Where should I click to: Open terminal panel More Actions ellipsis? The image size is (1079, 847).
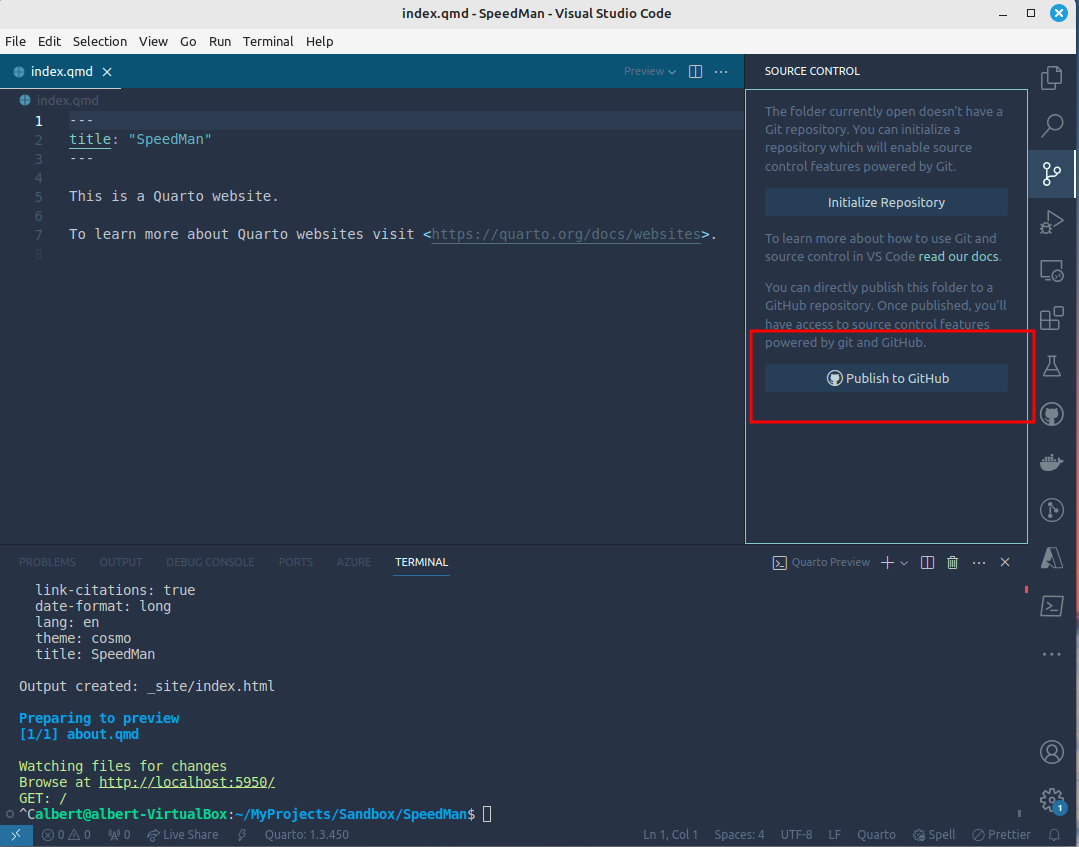[x=979, y=563]
